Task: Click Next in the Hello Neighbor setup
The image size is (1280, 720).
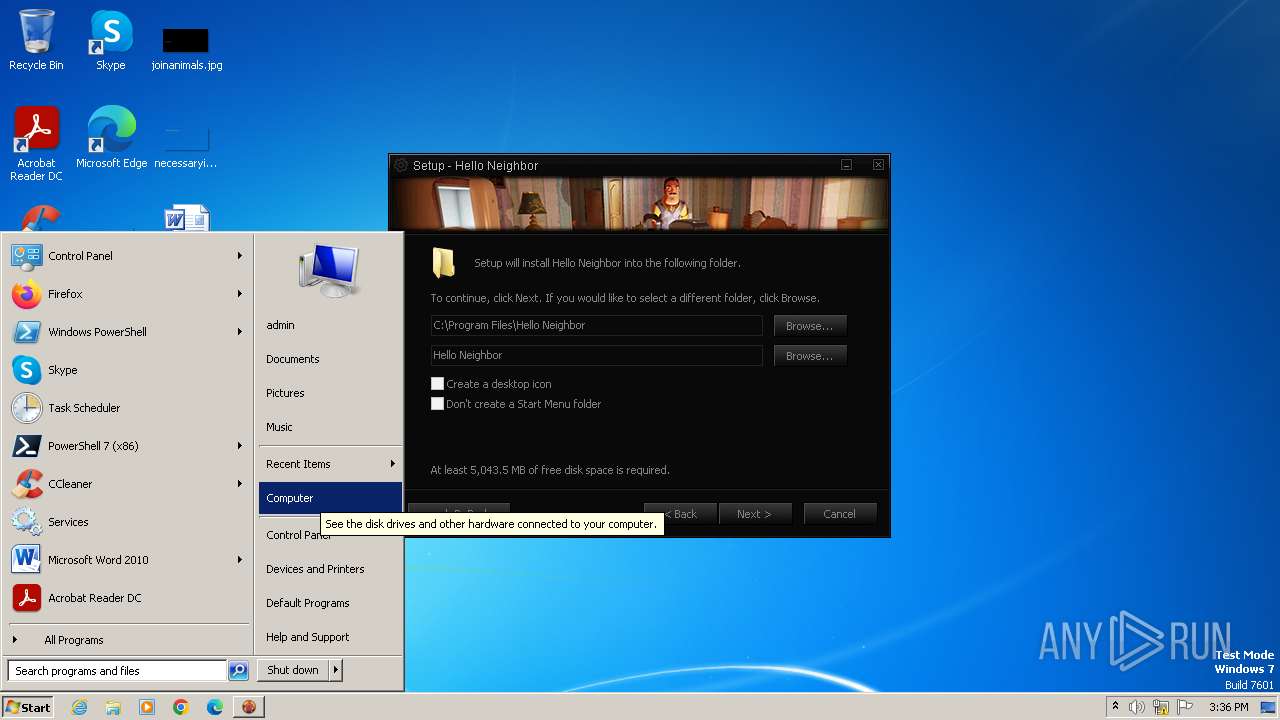Action: pos(756,514)
